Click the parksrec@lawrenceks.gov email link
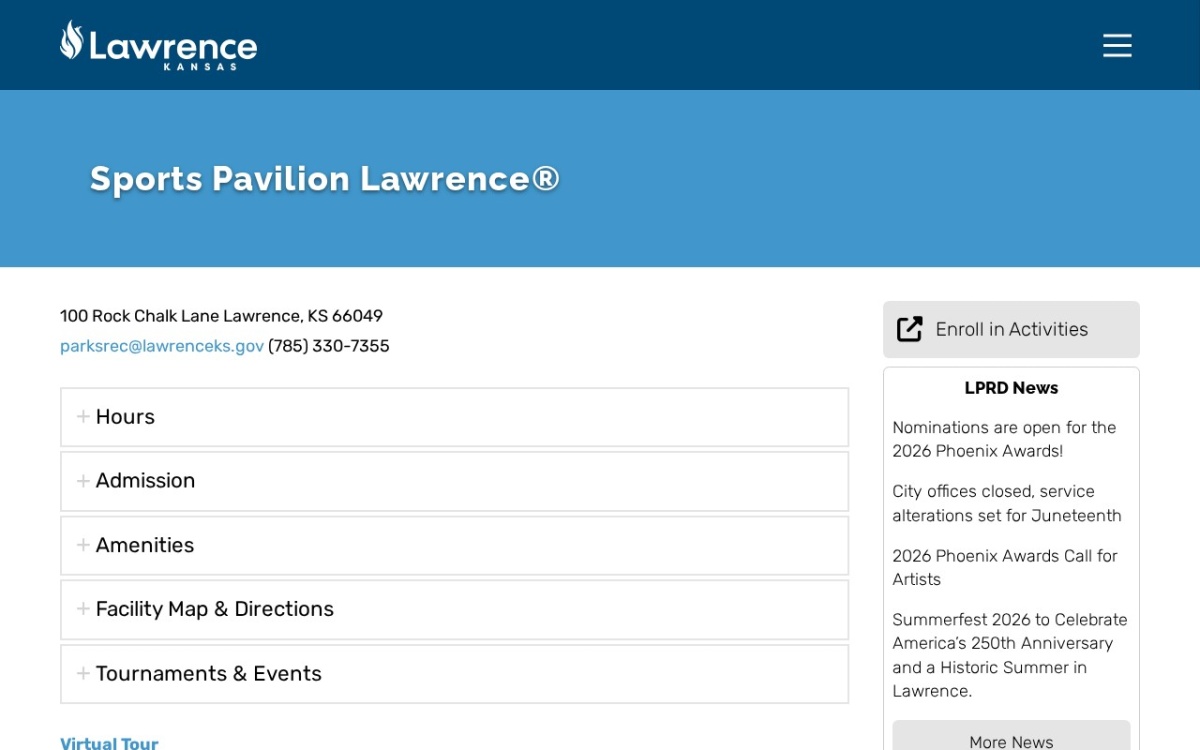This screenshot has width=1200, height=750. coord(162,346)
